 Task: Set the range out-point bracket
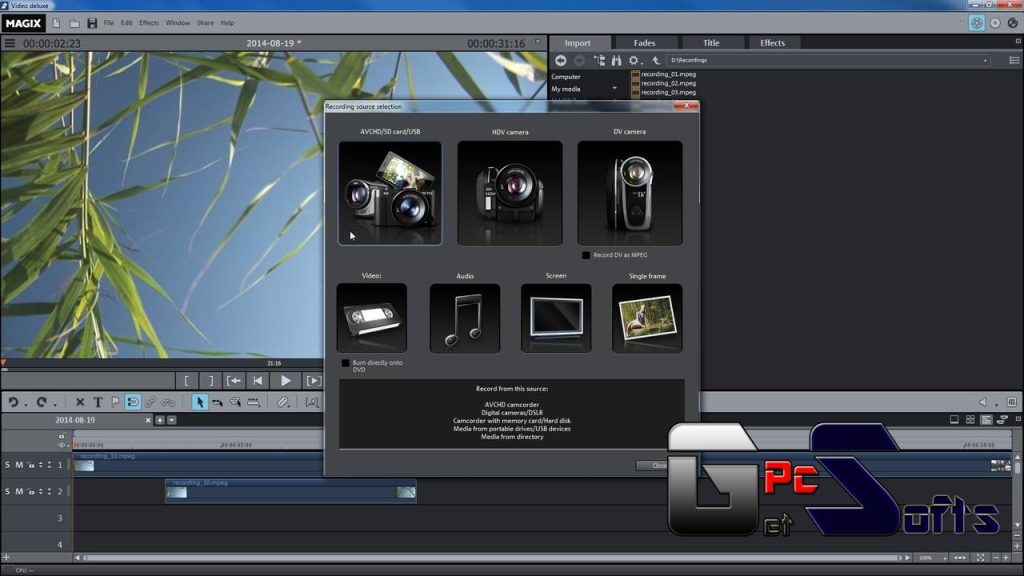tap(210, 381)
